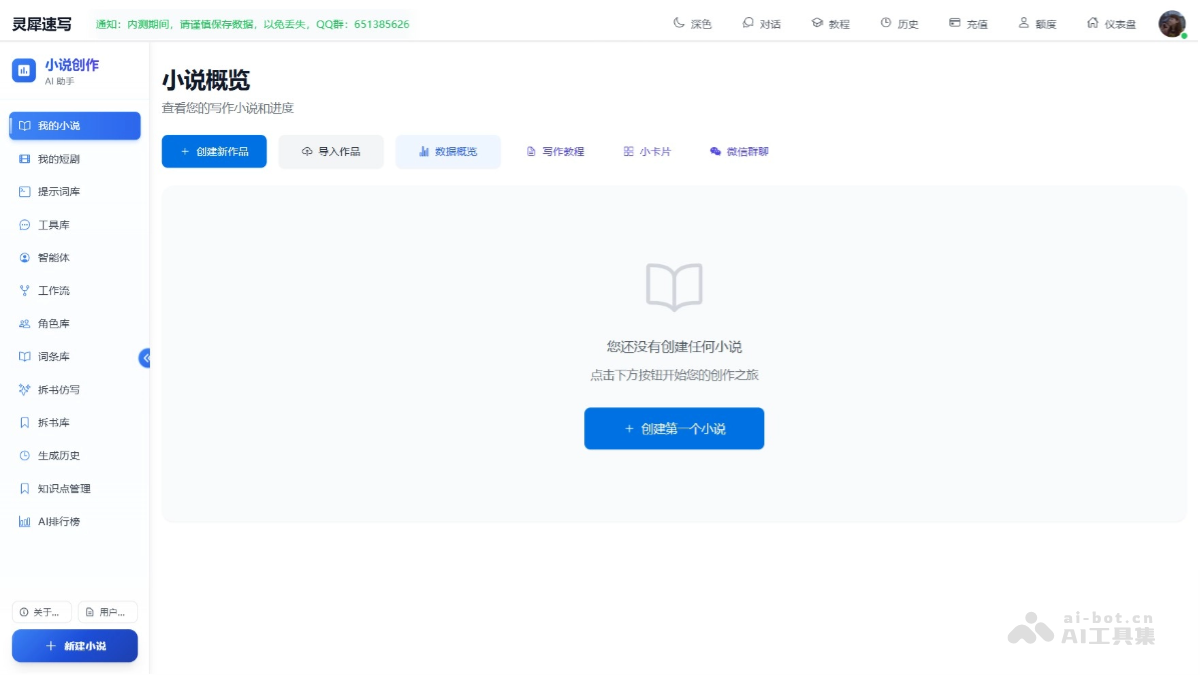Select 我的短剧 in the sidebar
Screen dimensions: 1200x675
click(x=60, y=158)
